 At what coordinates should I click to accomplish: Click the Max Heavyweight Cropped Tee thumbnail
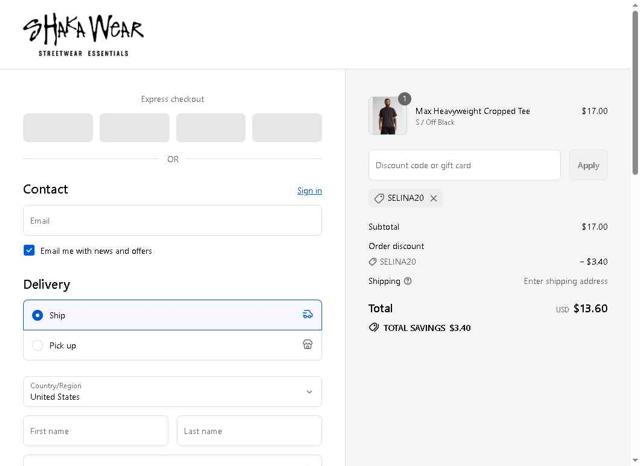pyautogui.click(x=388, y=115)
